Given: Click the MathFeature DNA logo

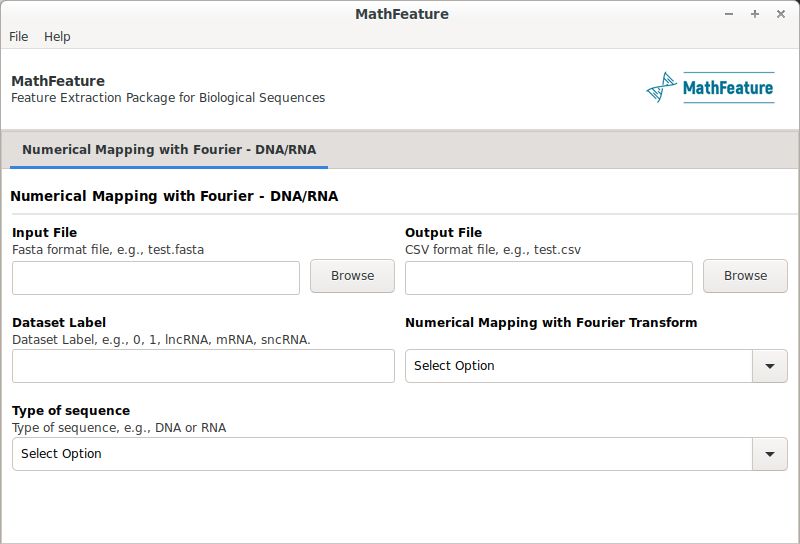Looking at the screenshot, I should click(x=710, y=88).
